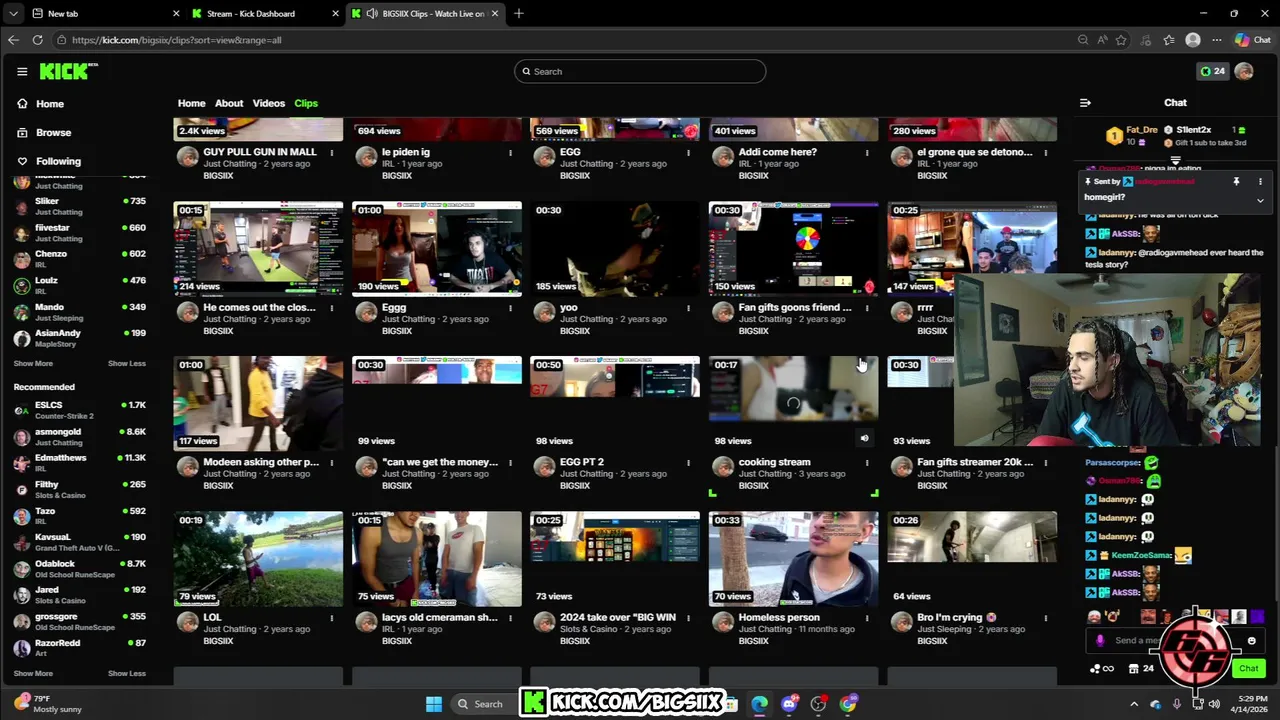Open options menu for GUY PULL GUN IN MALL clip
This screenshot has height=720, width=1280.
[x=331, y=153]
